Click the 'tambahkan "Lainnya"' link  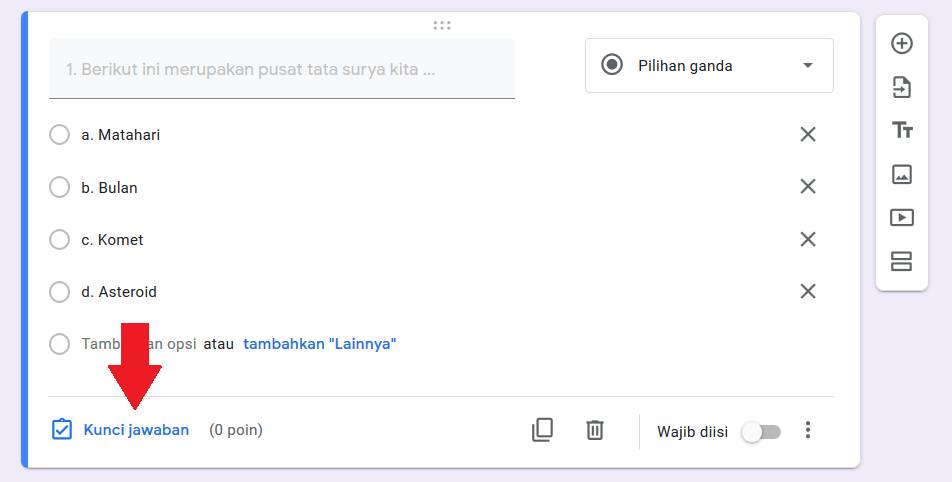320,344
